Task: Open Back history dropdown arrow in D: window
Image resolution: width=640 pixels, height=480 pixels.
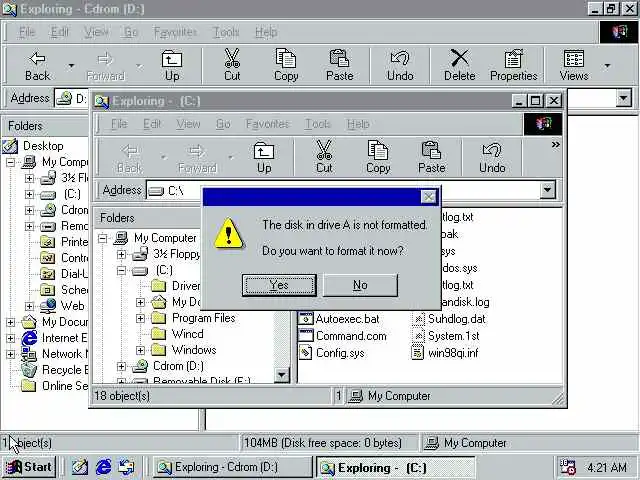Action: 71,66
